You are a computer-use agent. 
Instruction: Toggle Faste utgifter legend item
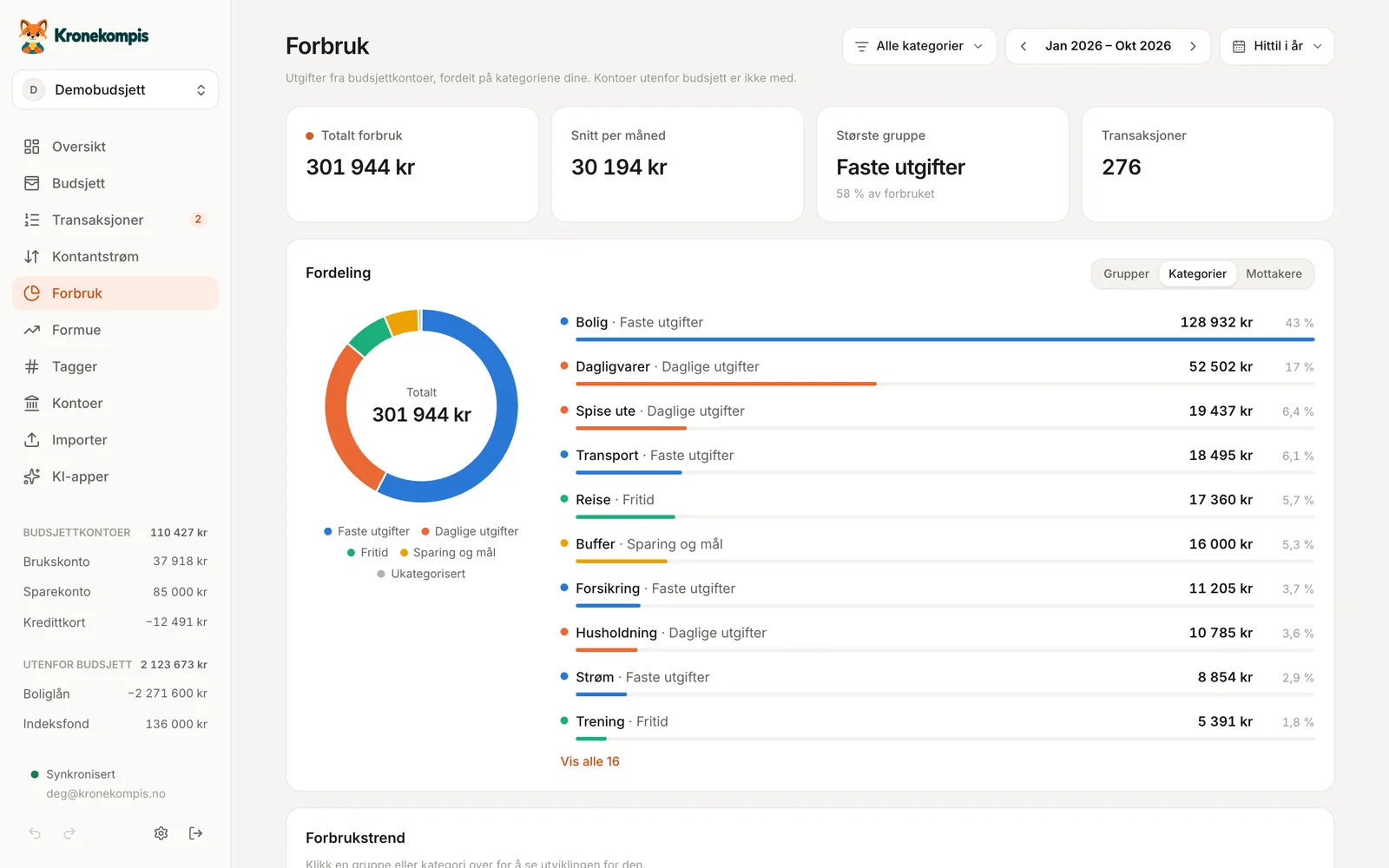366,531
